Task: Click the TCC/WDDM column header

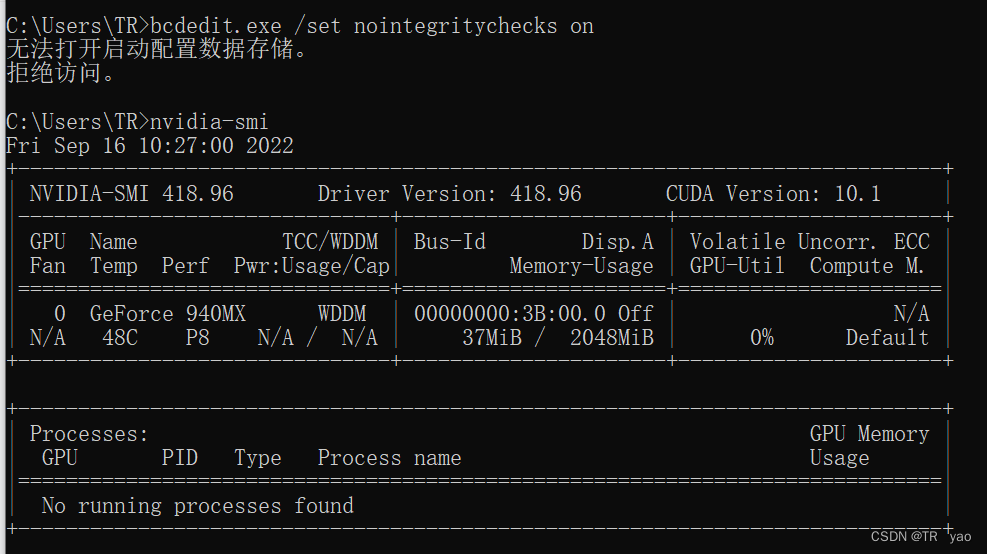Action: click(x=330, y=242)
